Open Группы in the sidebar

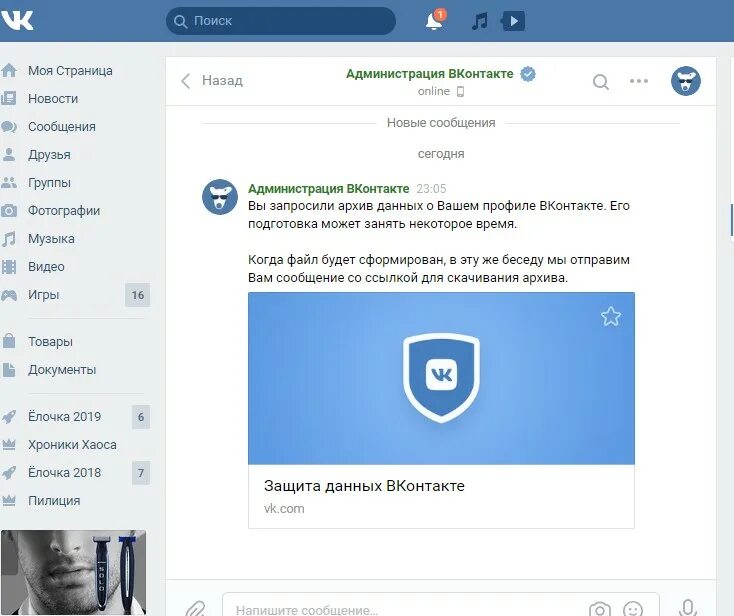coord(49,183)
